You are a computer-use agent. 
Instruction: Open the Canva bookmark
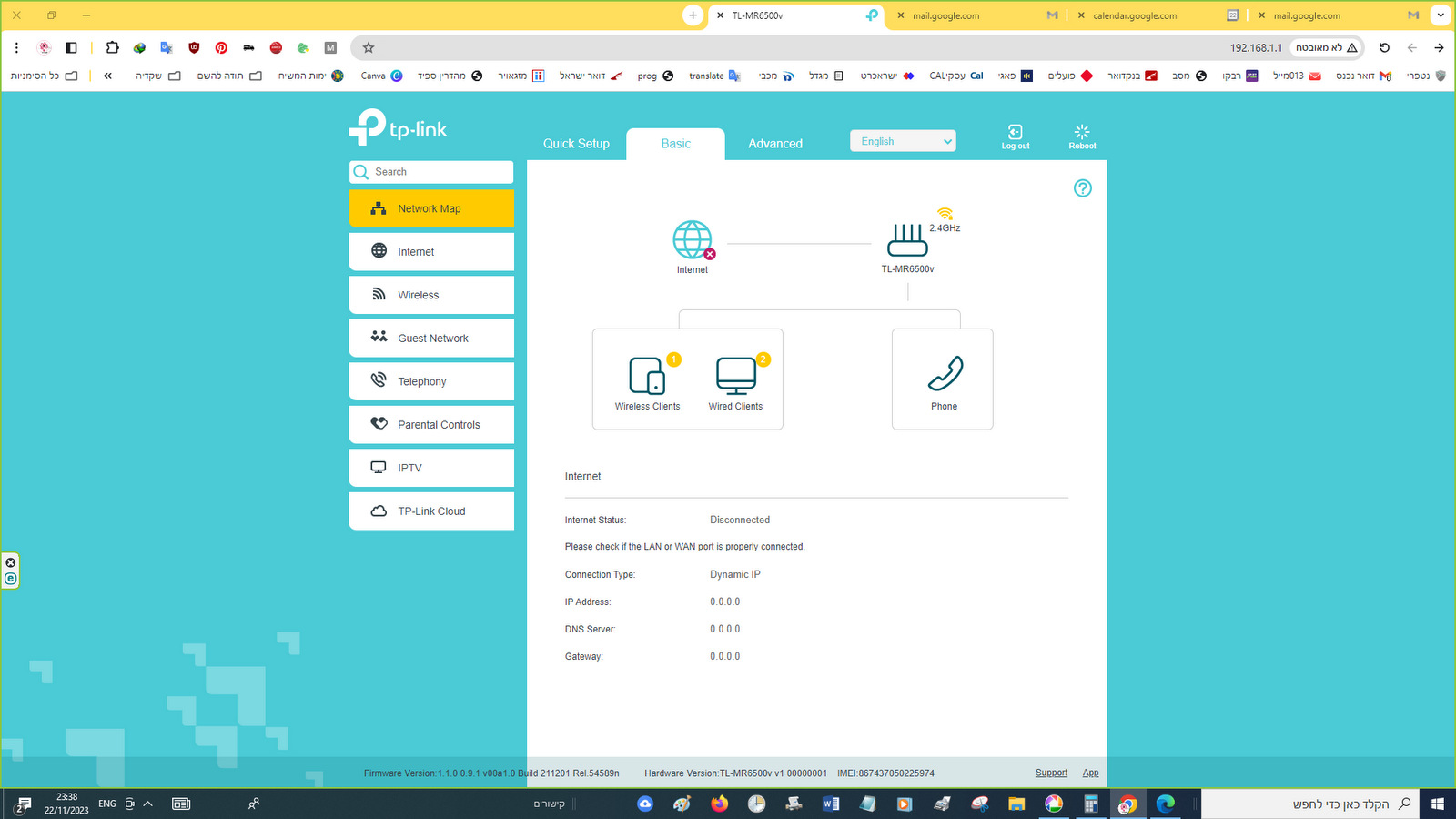pos(382,76)
